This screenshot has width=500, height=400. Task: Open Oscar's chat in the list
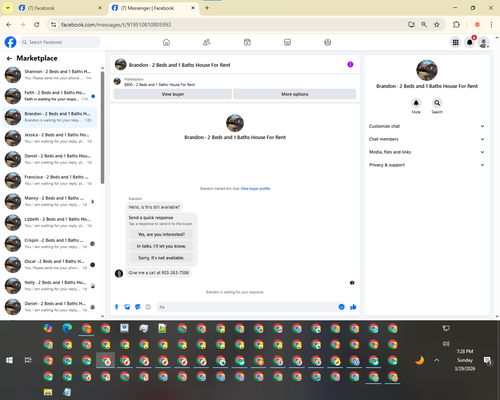coord(50,265)
